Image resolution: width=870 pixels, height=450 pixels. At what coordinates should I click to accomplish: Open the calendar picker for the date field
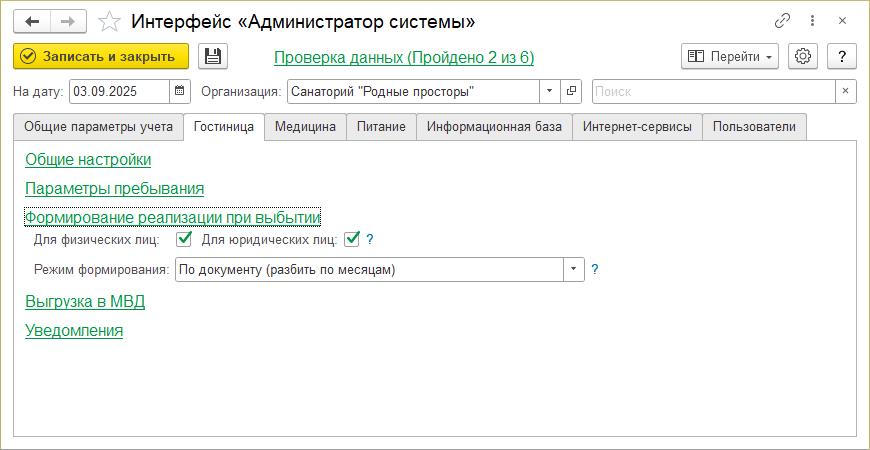point(180,92)
